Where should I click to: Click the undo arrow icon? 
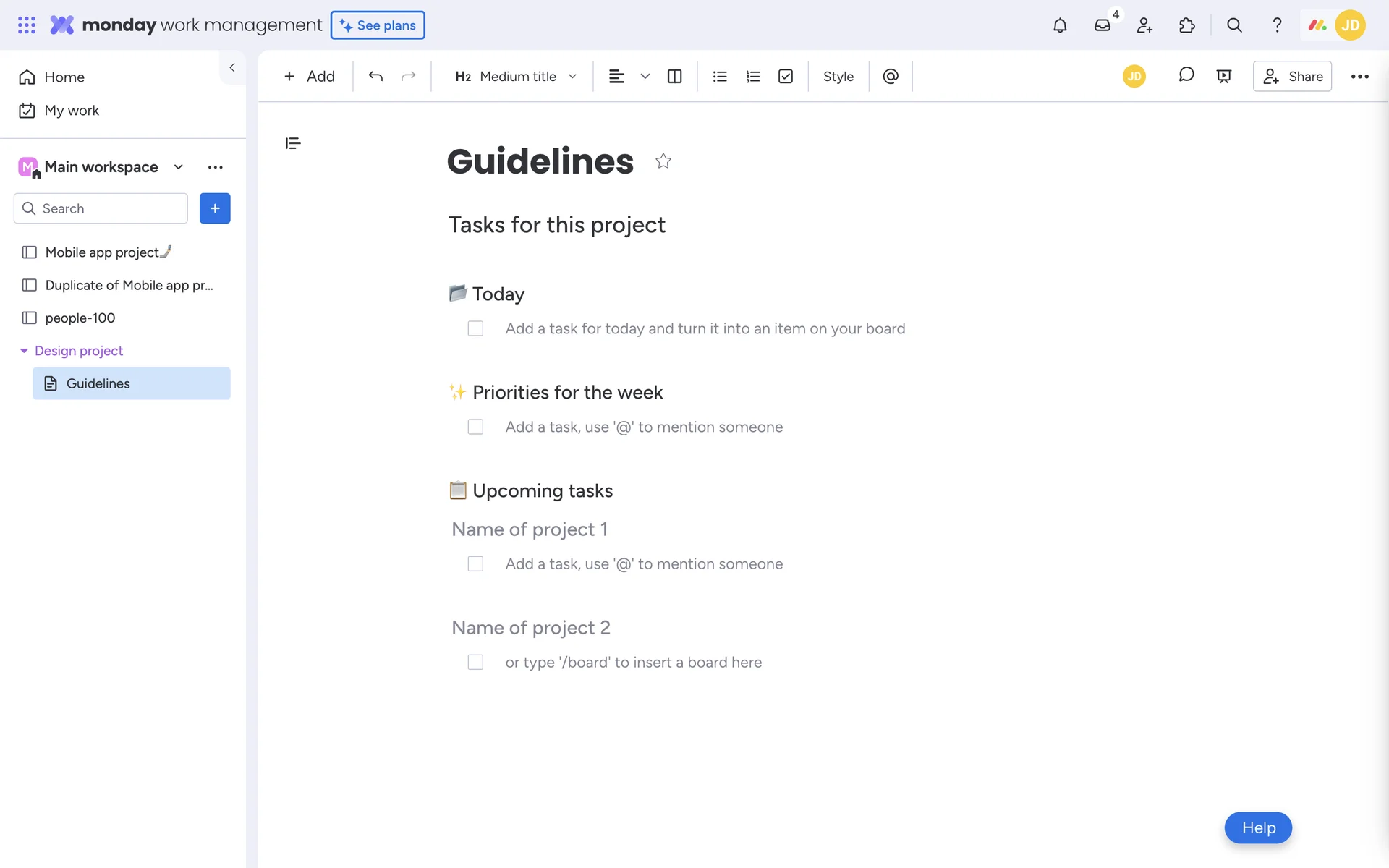coord(375,76)
